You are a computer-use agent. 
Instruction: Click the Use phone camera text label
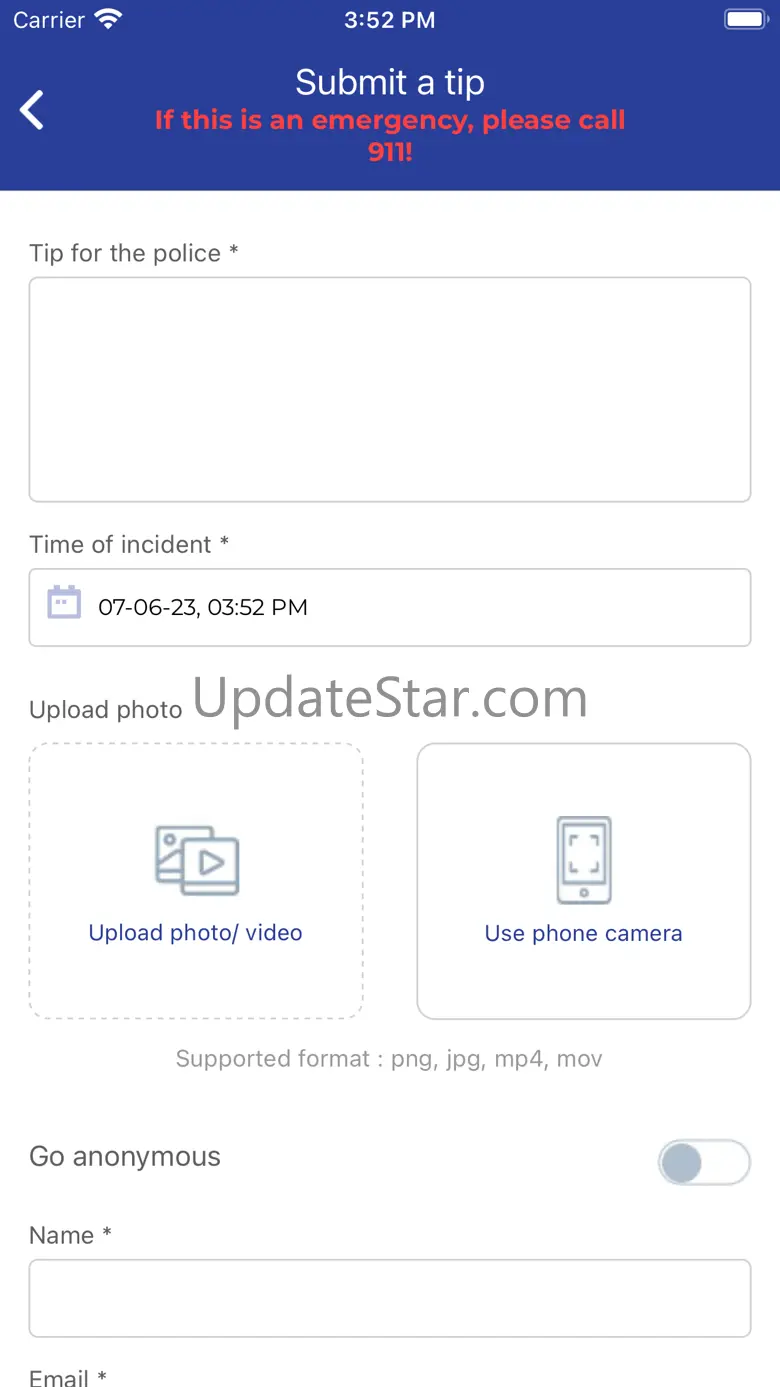[x=584, y=934]
